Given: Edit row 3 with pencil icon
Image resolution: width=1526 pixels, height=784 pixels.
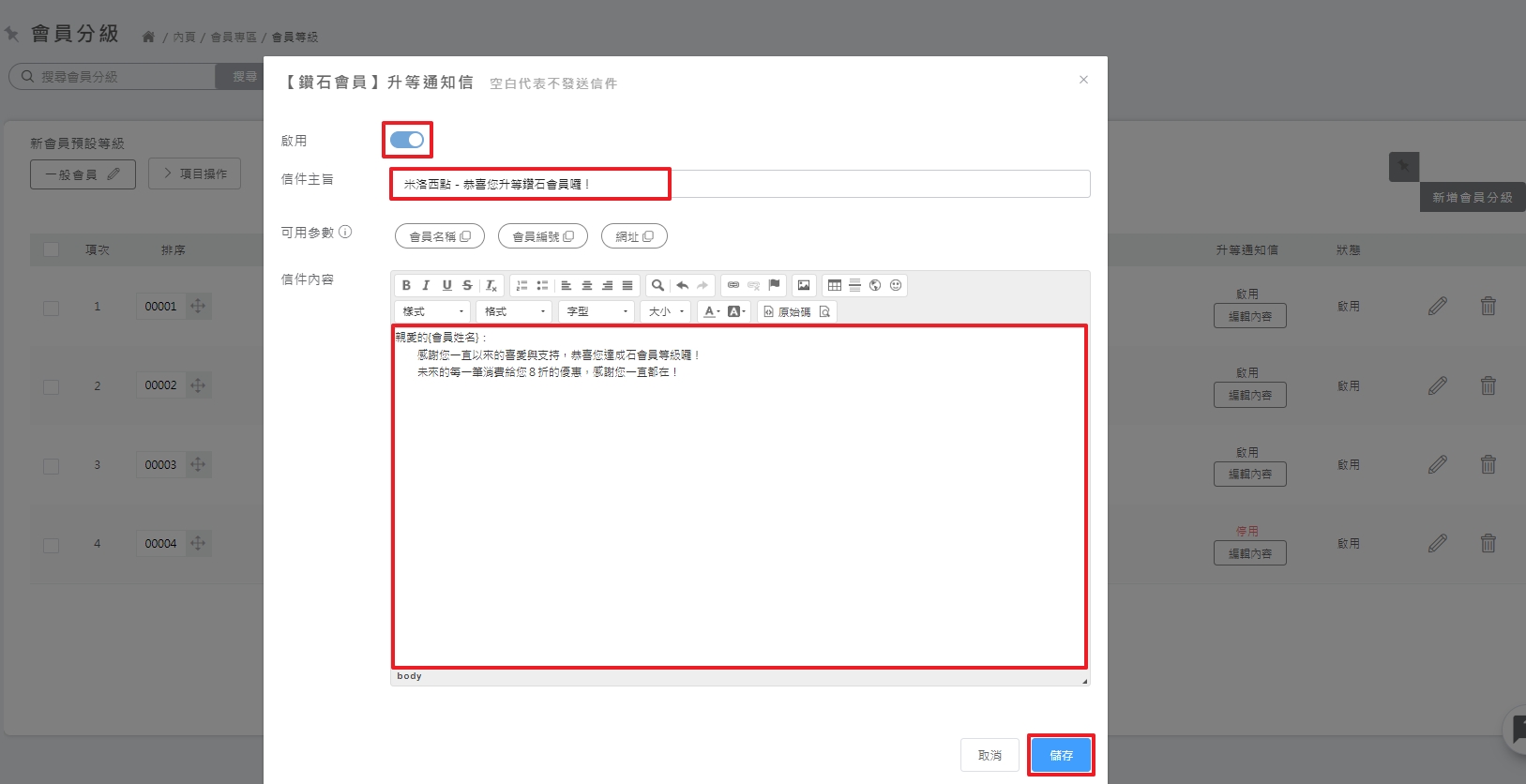Looking at the screenshot, I should [x=1438, y=464].
